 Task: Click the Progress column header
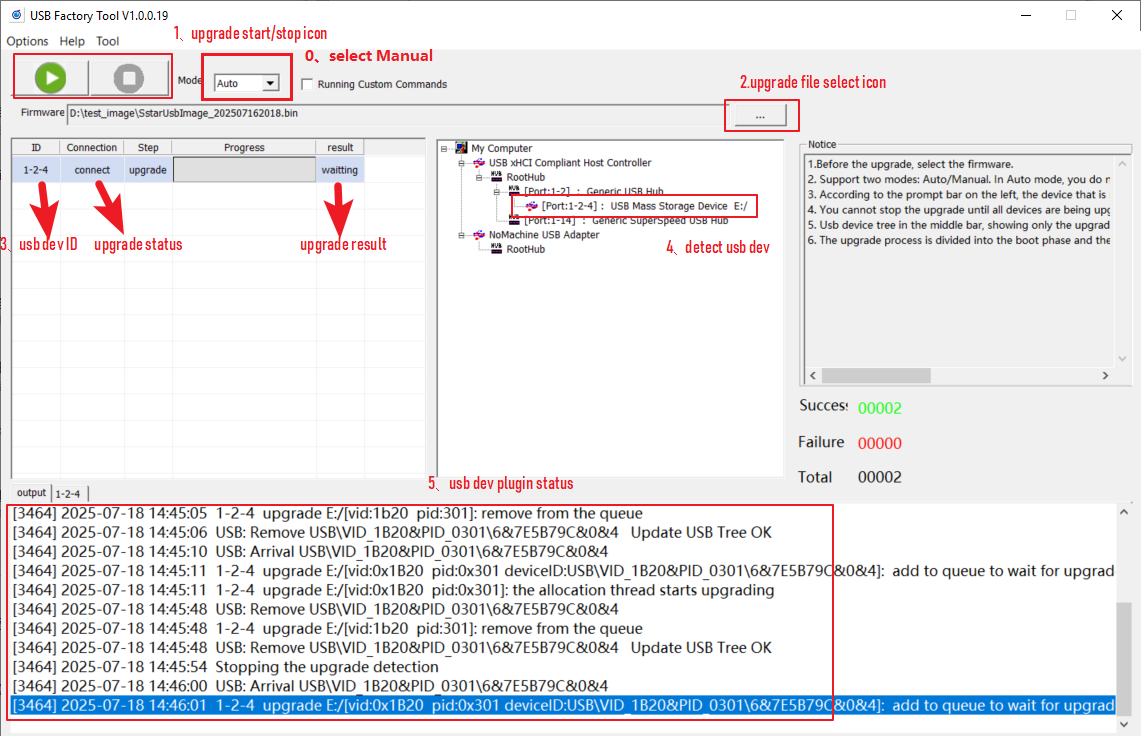(244, 147)
